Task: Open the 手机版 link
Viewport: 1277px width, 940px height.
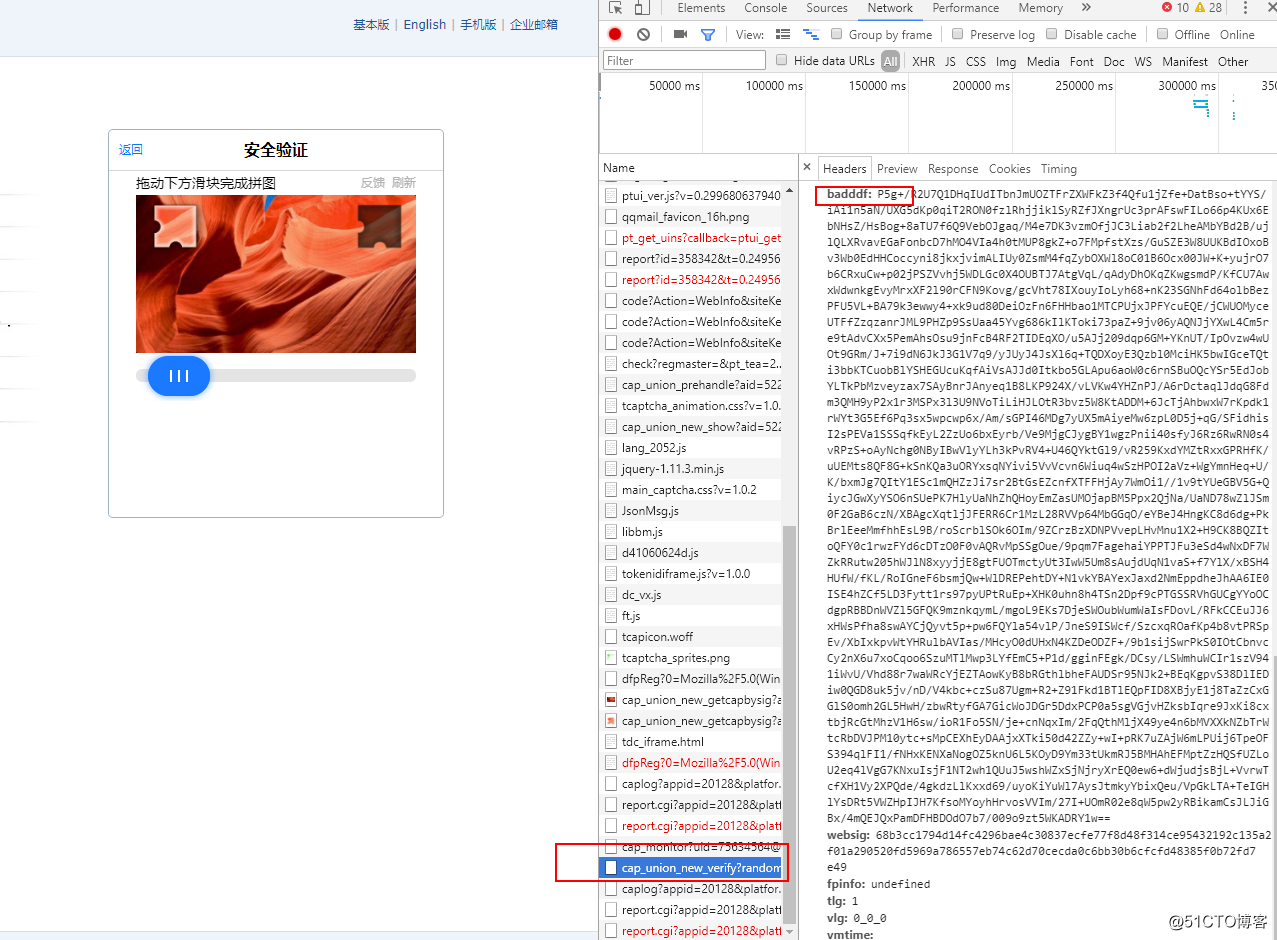Action: (x=478, y=25)
